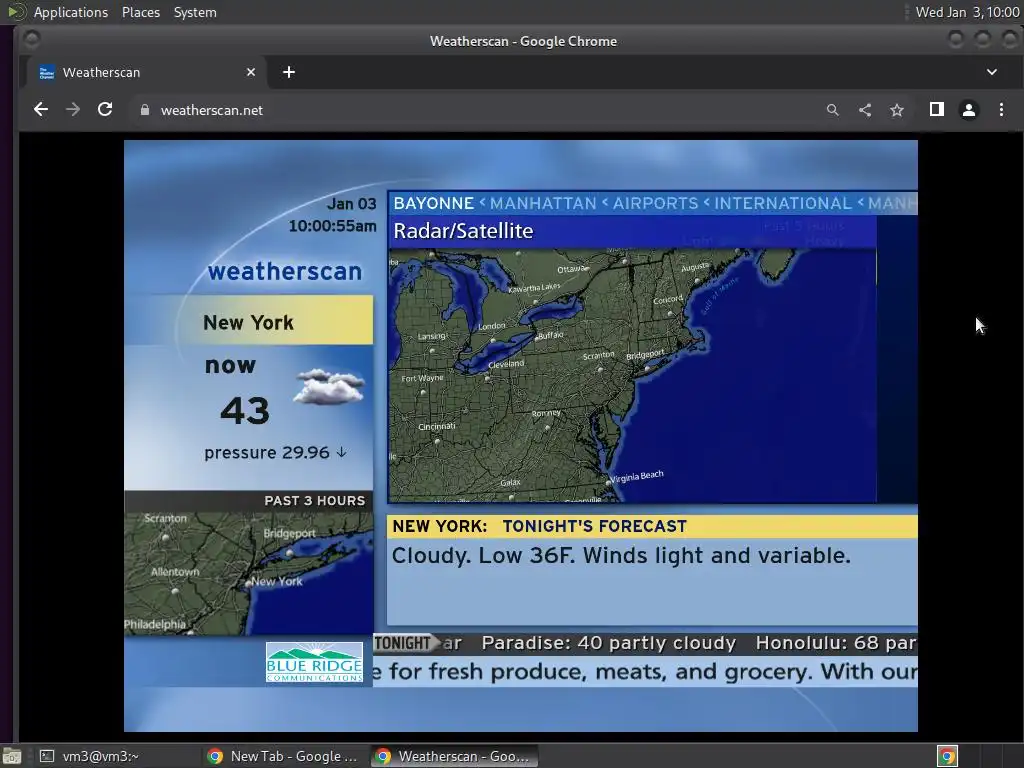
Task: Click the Radar/Satellite northeast map
Action: click(x=632, y=375)
